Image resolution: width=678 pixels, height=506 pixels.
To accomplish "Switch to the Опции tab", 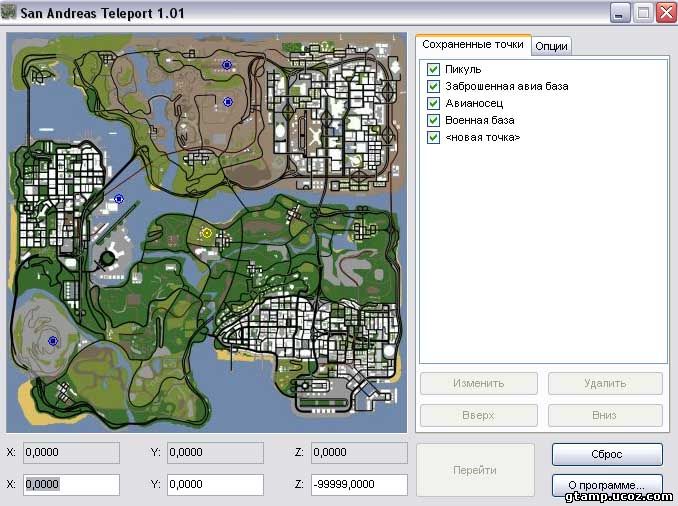I will pyautogui.click(x=551, y=46).
